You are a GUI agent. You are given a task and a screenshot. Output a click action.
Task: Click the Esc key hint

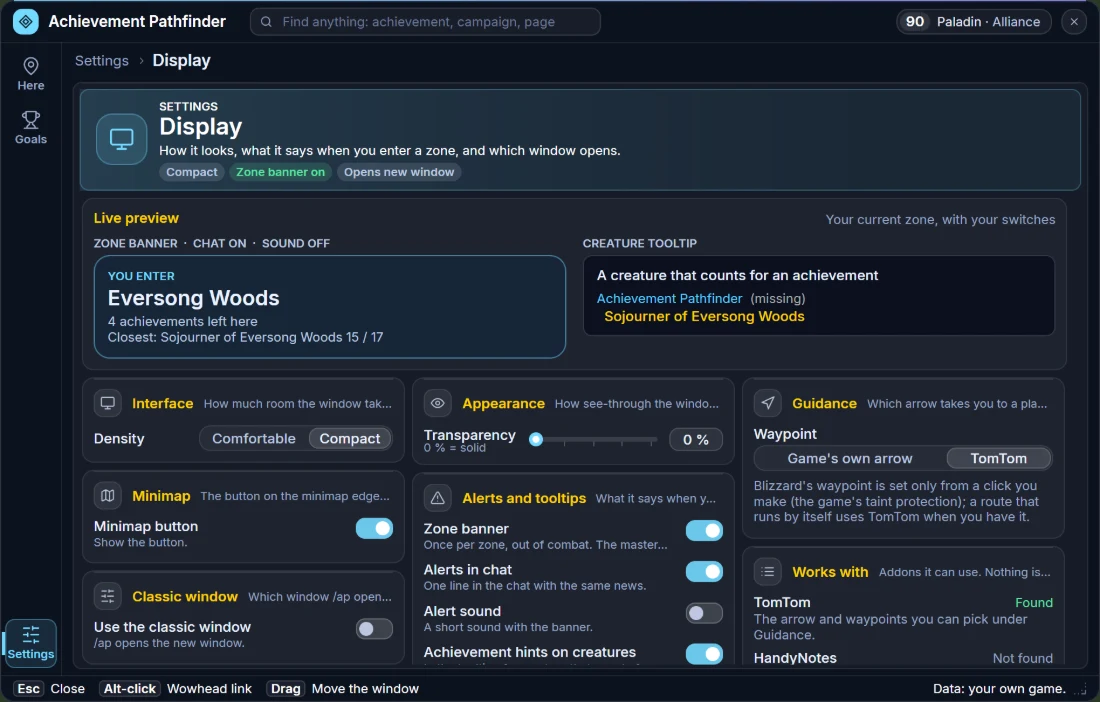point(29,689)
